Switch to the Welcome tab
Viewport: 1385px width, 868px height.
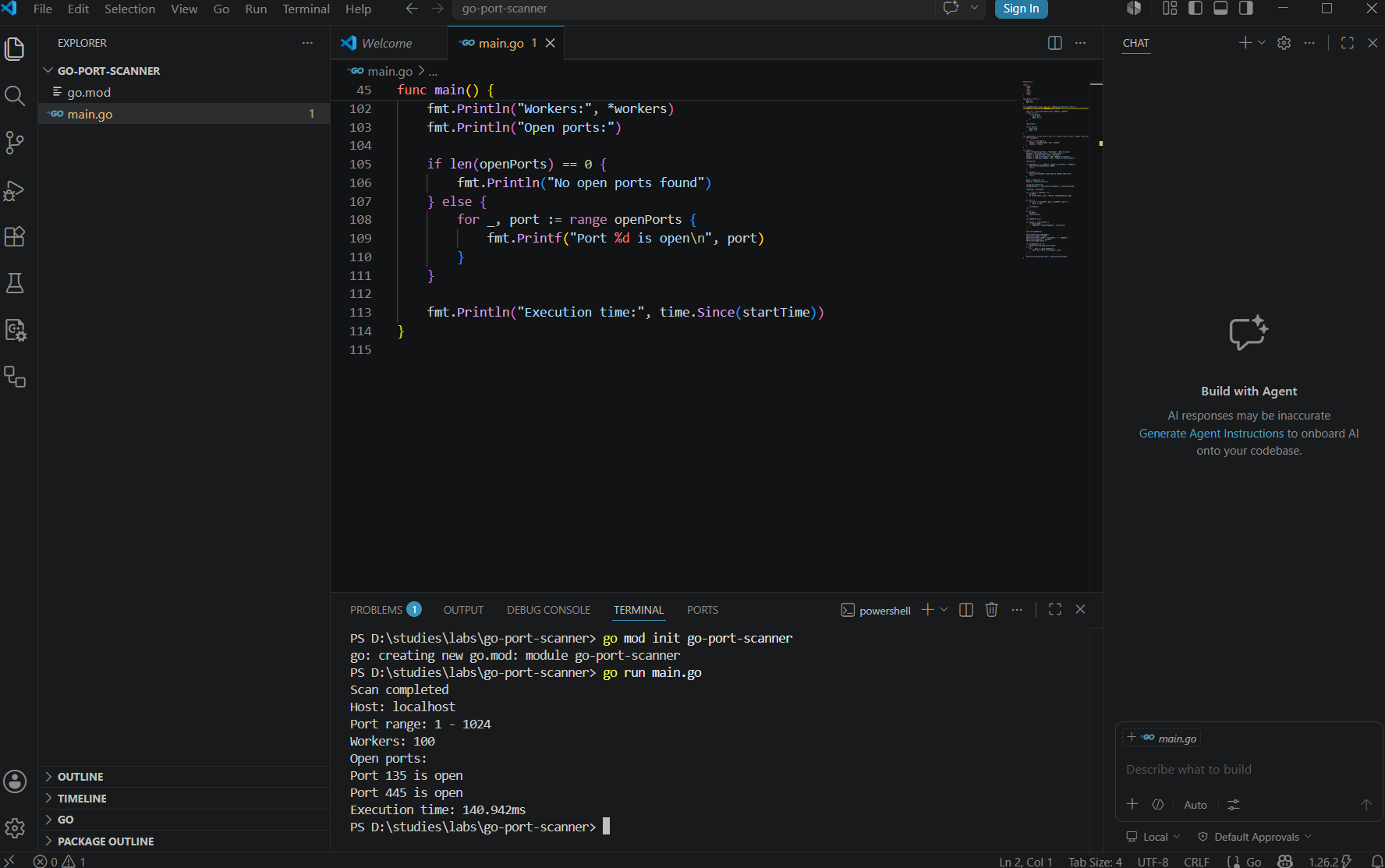[388, 43]
